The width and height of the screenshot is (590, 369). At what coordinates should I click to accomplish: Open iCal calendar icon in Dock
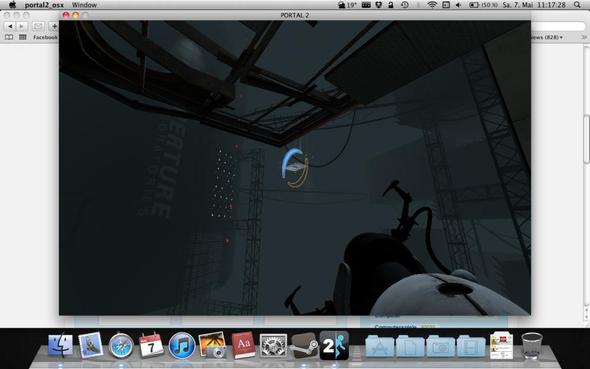151,345
